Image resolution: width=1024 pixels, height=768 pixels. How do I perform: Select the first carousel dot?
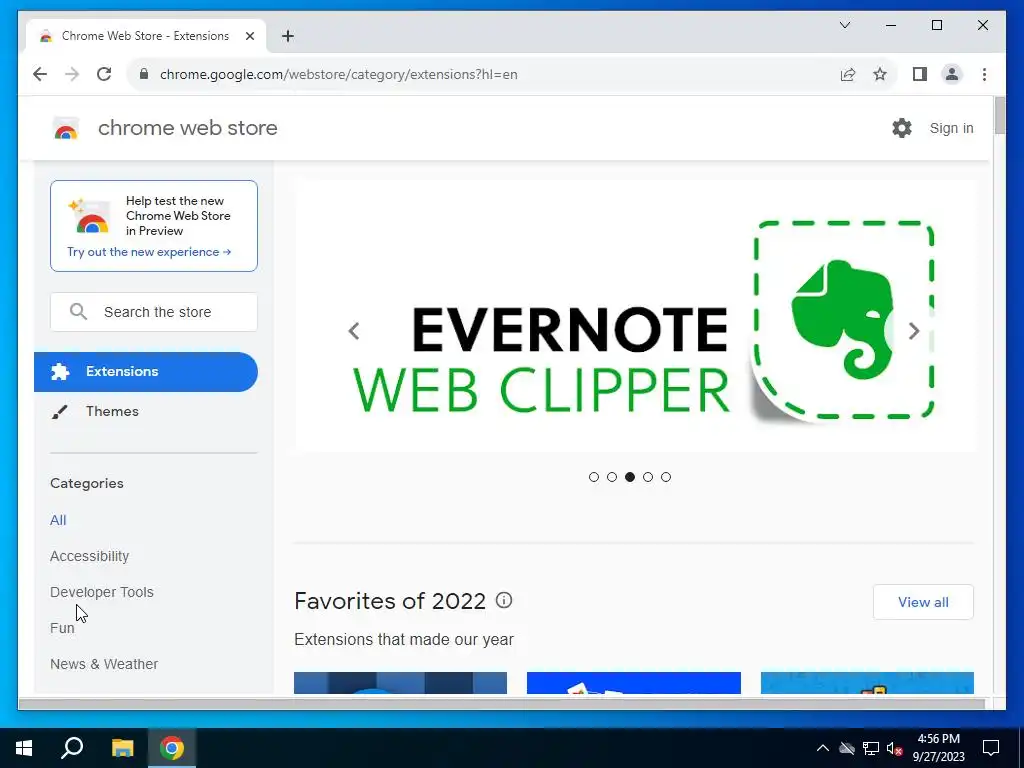coord(594,477)
